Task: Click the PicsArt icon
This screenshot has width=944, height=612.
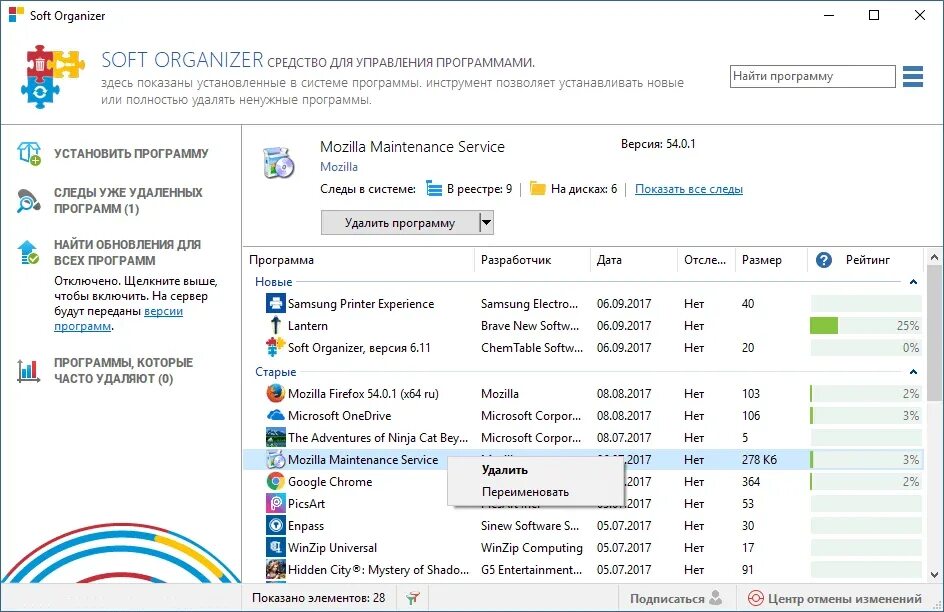Action: (x=275, y=503)
